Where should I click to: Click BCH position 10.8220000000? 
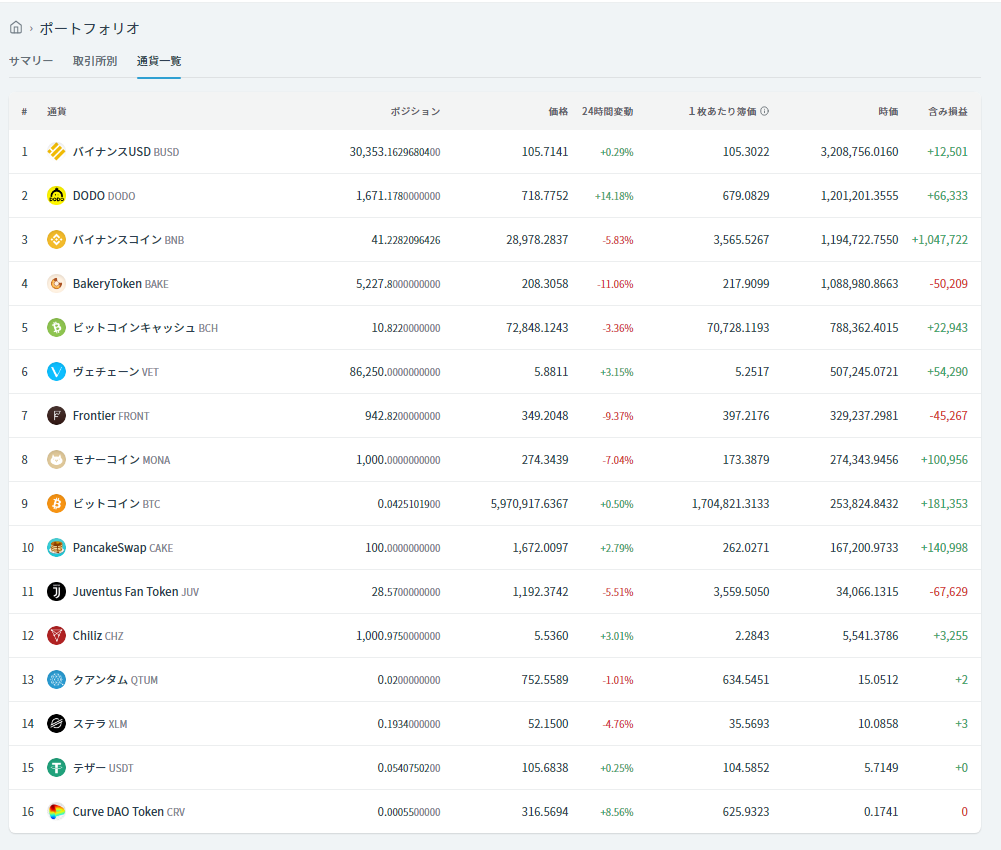(406, 328)
